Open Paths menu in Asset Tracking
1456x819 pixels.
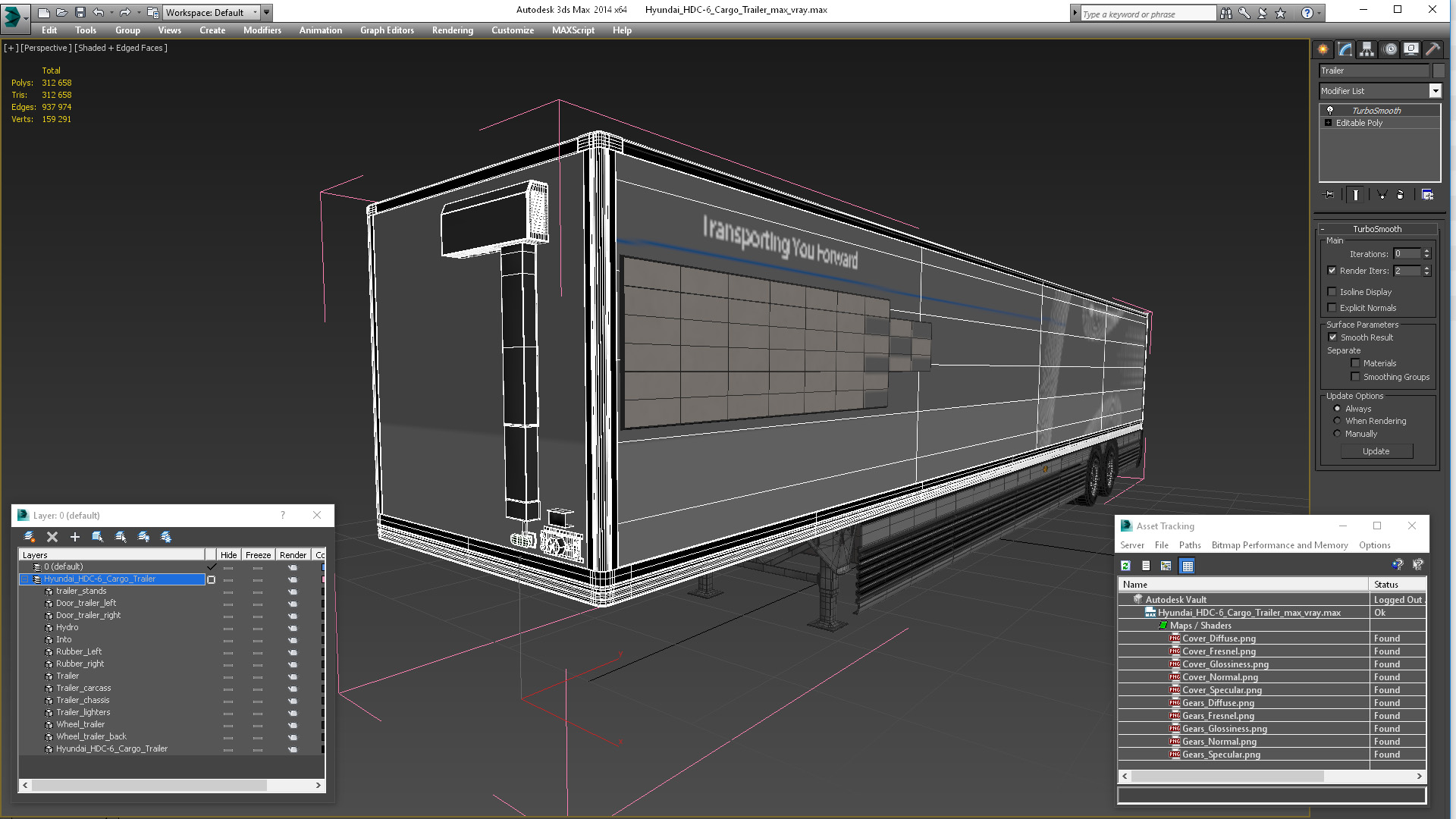click(x=1190, y=545)
